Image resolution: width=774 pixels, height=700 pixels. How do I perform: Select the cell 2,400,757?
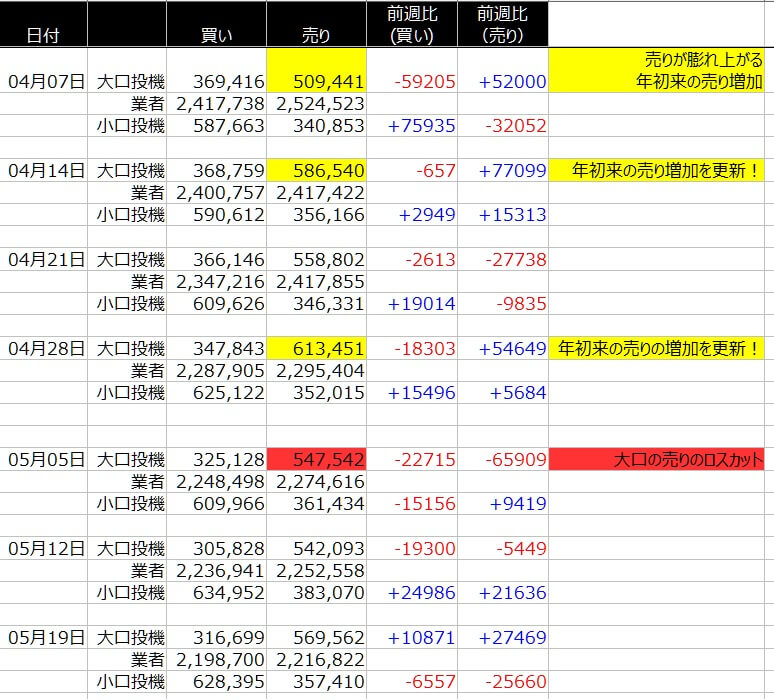pos(217,193)
